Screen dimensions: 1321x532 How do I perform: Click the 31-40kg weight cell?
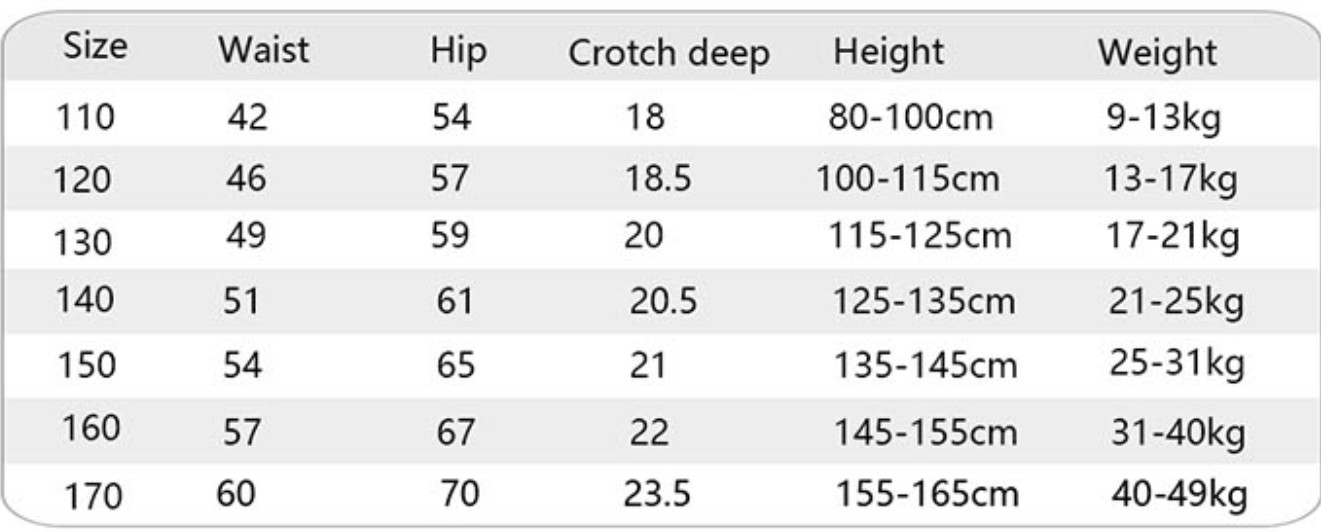1178,432
